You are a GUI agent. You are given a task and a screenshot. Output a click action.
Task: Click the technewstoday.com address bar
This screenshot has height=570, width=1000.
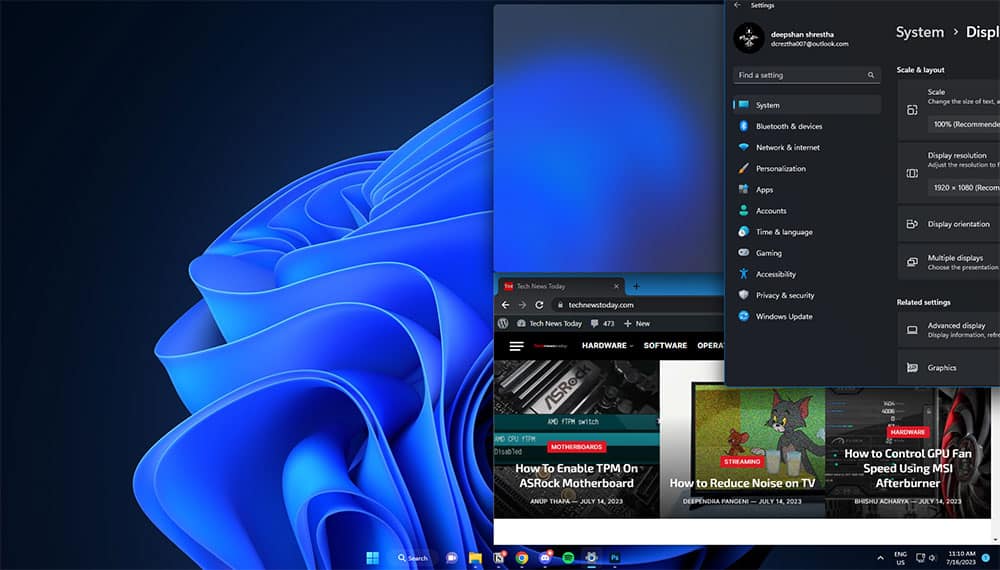click(637, 305)
